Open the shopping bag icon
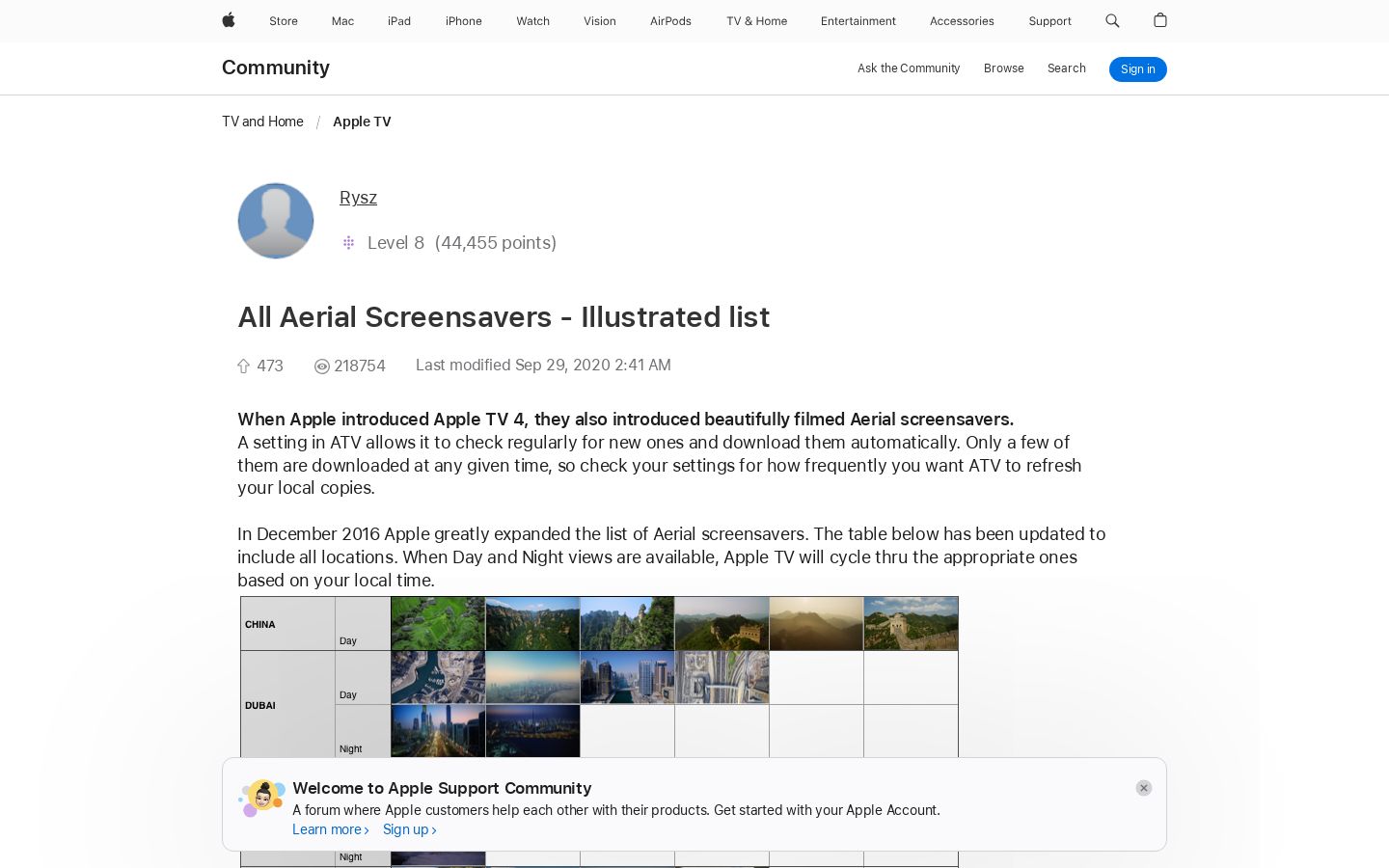The height and width of the screenshot is (868, 1389). pyautogui.click(x=1160, y=20)
